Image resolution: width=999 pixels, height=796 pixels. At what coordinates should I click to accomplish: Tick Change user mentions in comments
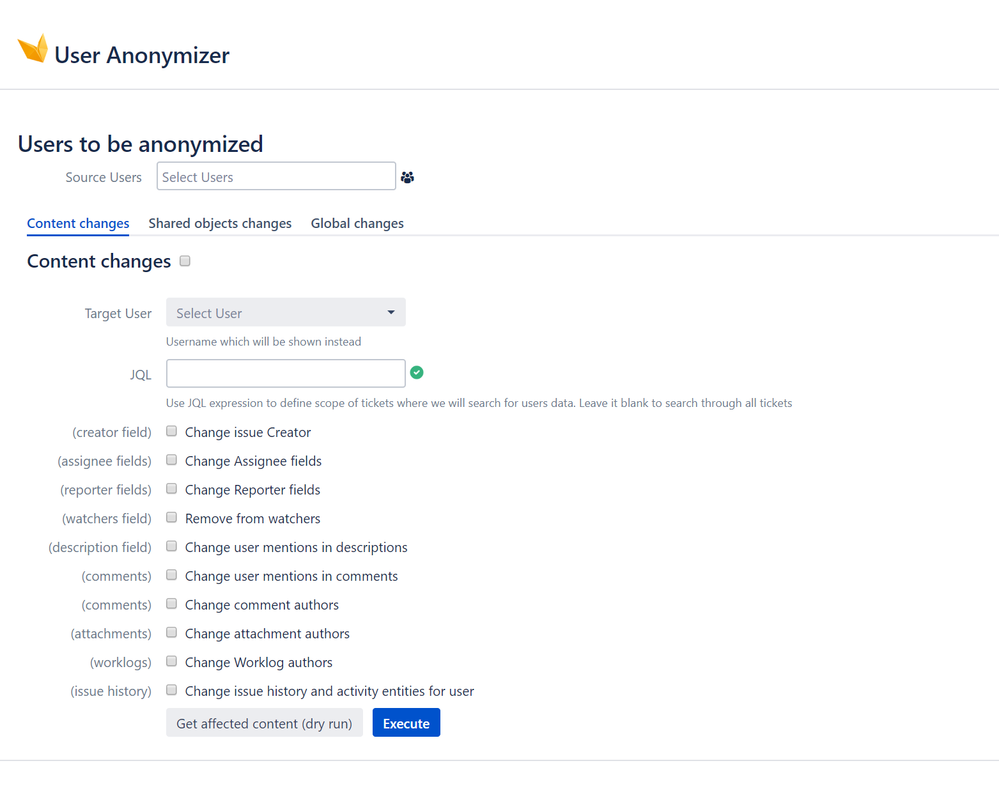171,575
